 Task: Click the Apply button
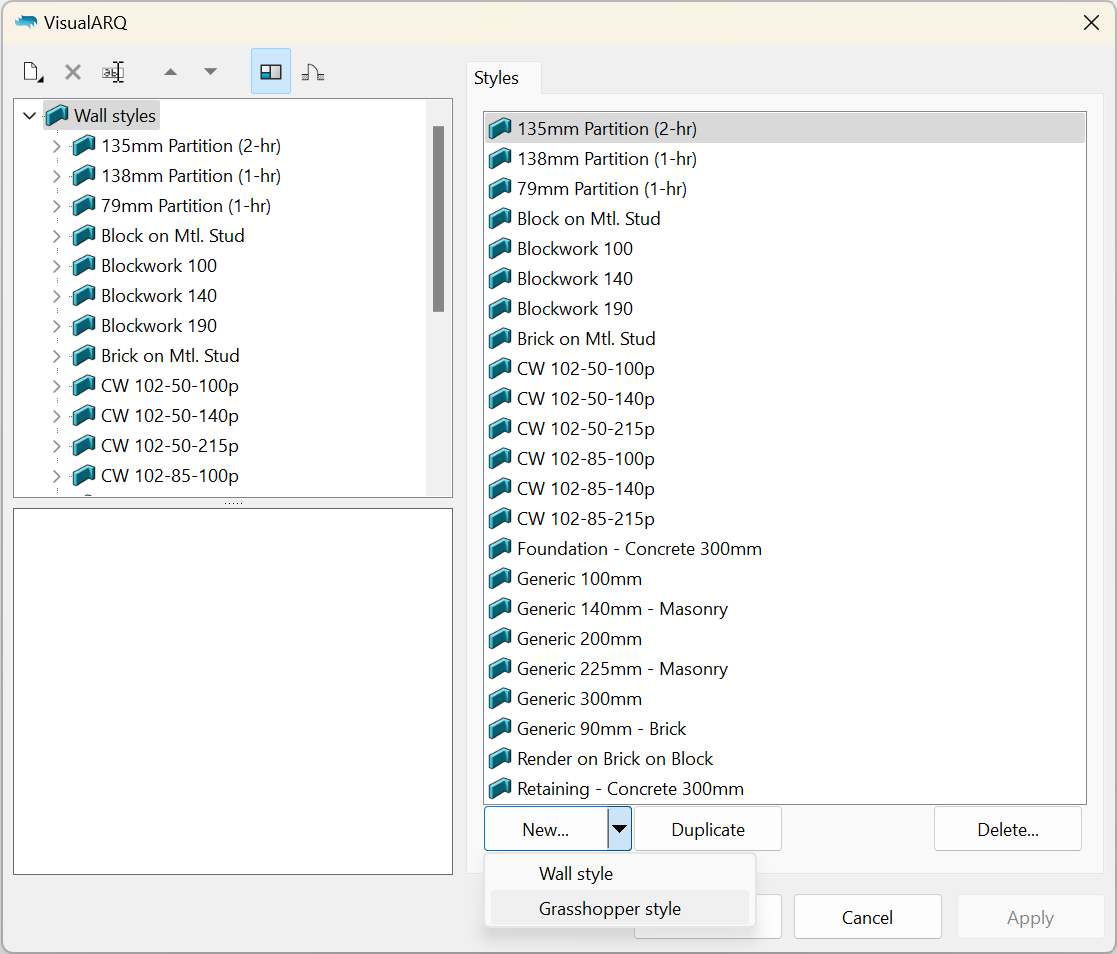click(x=1030, y=917)
